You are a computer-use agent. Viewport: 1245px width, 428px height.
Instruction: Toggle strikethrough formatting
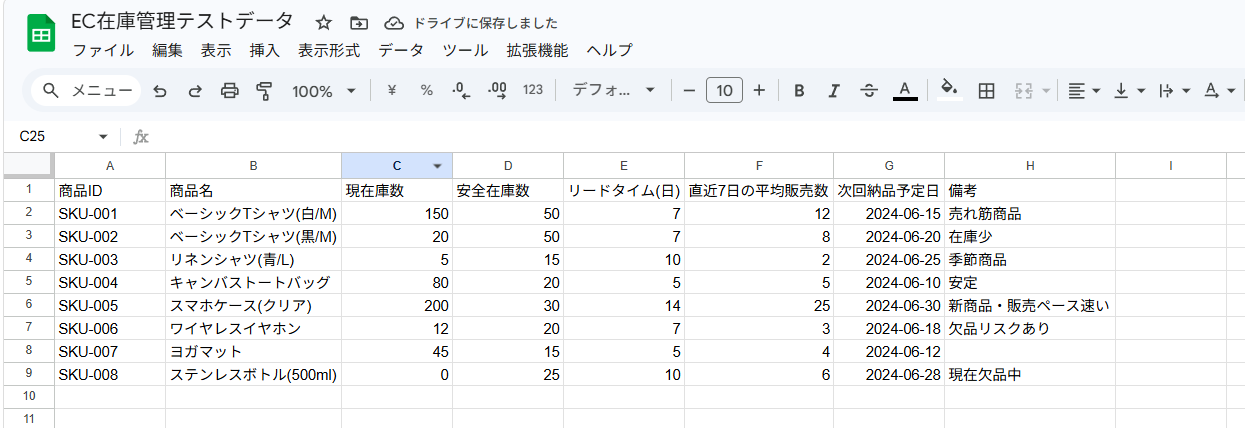point(869,91)
